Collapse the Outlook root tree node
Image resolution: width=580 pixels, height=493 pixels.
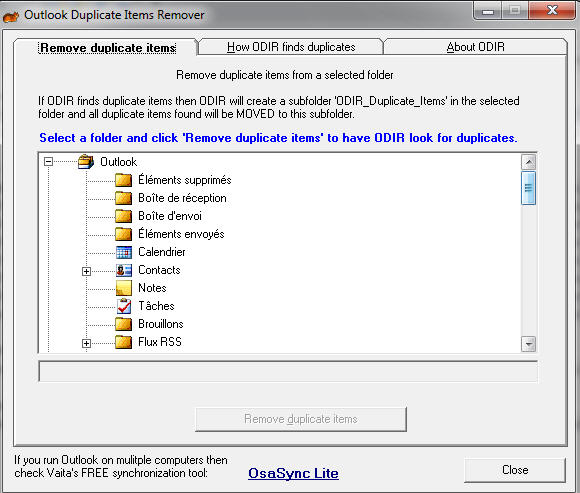(x=48, y=162)
